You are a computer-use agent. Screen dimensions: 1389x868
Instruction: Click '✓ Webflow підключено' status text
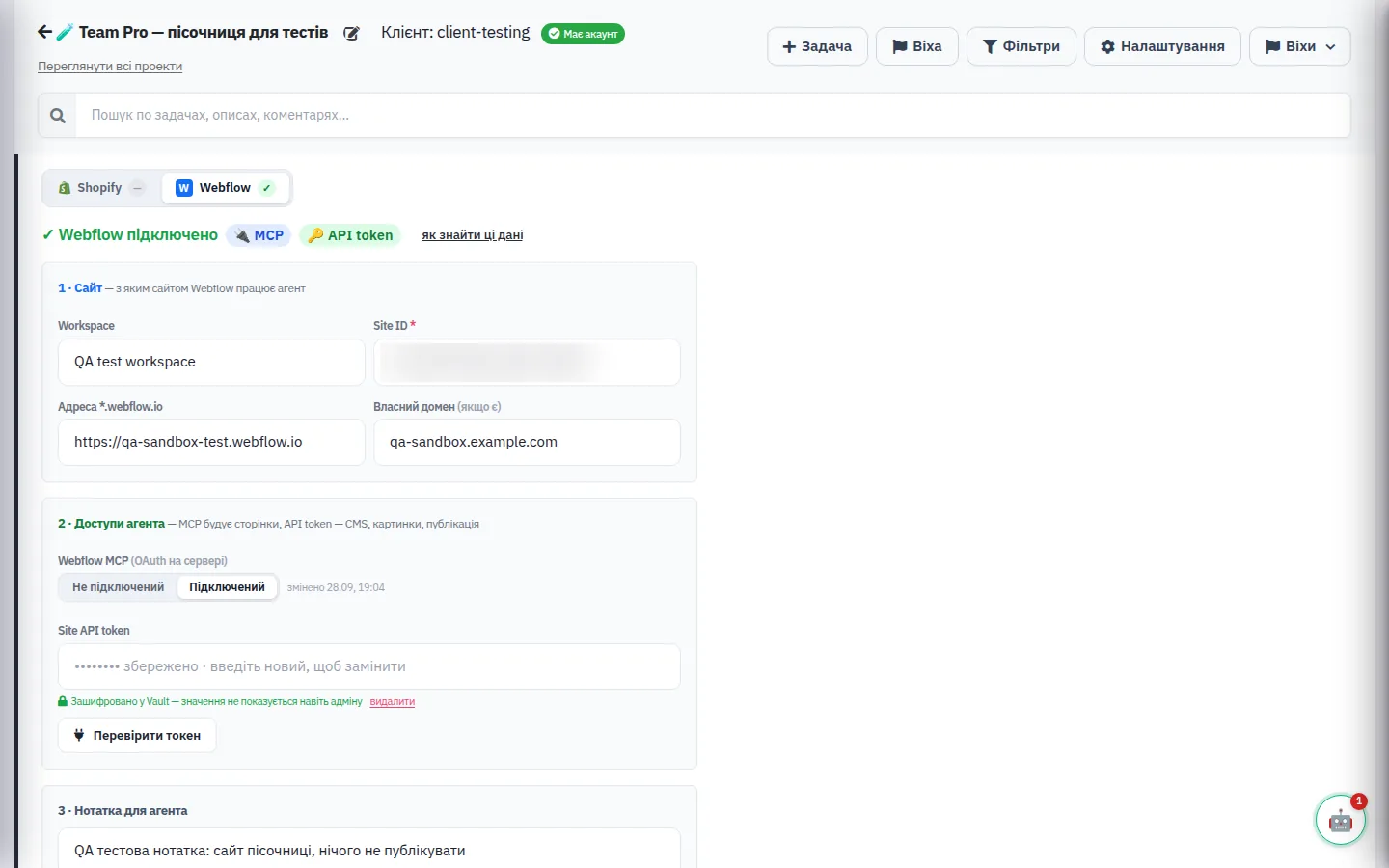pos(130,235)
